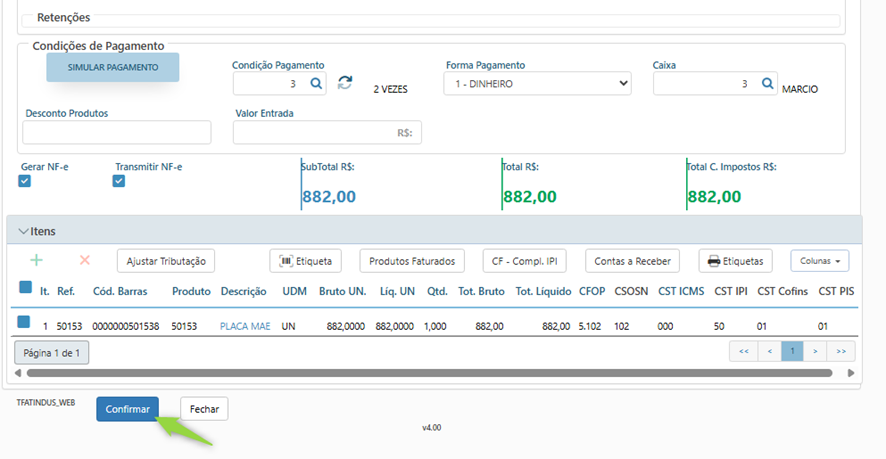This screenshot has height=459, width=886.
Task: Click the Simular Pagamento button
Action: pos(113,67)
